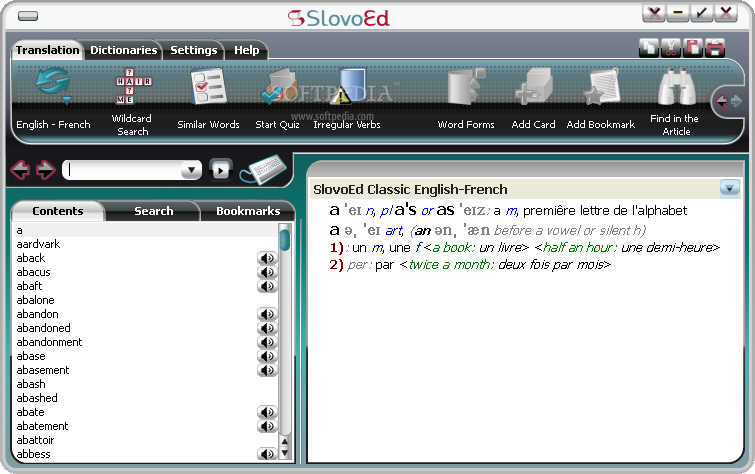The image size is (755, 474).
Task: Switch to the Contents tab
Action: [x=58, y=211]
